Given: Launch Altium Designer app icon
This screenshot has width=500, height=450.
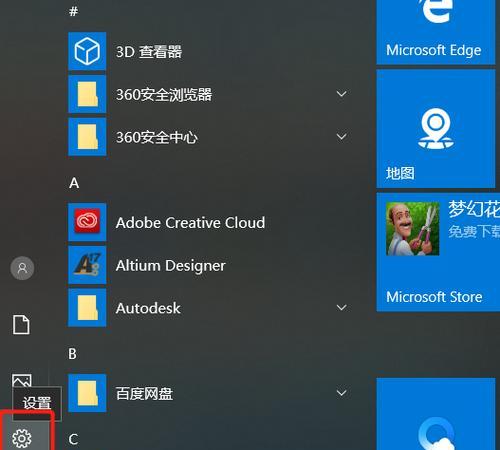Looking at the screenshot, I should coord(87,265).
